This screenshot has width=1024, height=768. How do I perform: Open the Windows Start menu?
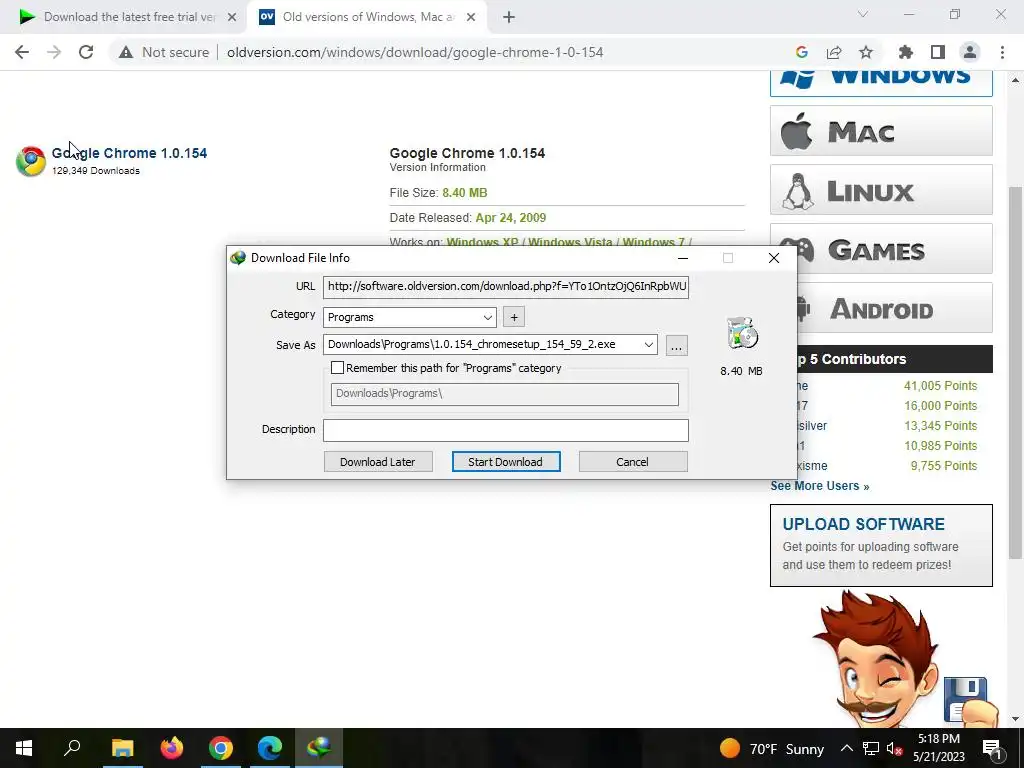(x=24, y=748)
